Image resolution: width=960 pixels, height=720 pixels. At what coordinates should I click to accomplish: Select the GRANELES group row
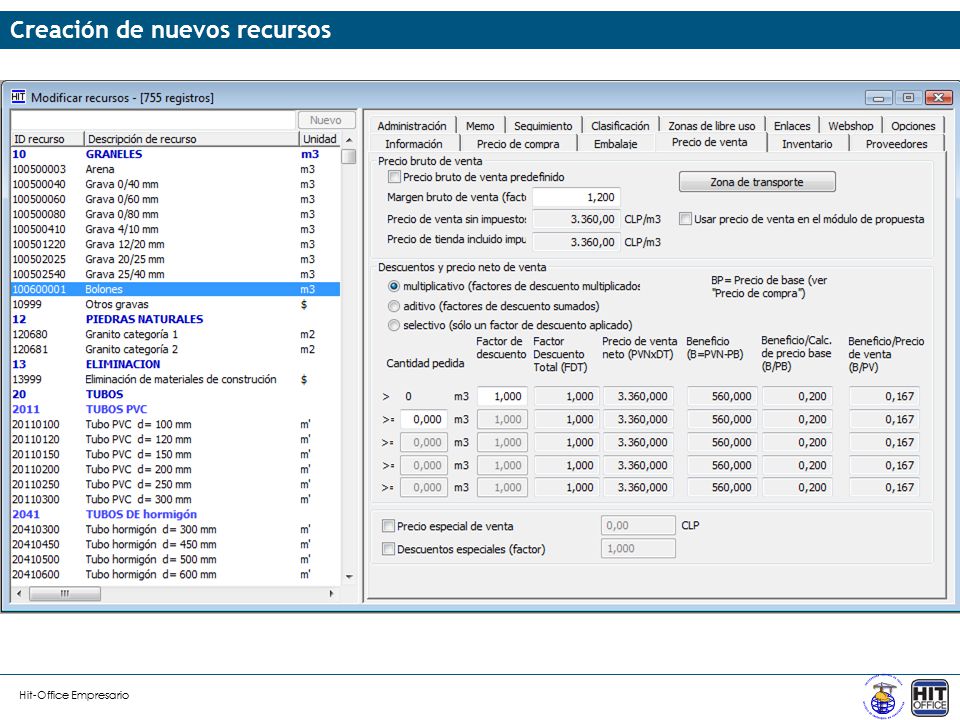click(x=176, y=154)
